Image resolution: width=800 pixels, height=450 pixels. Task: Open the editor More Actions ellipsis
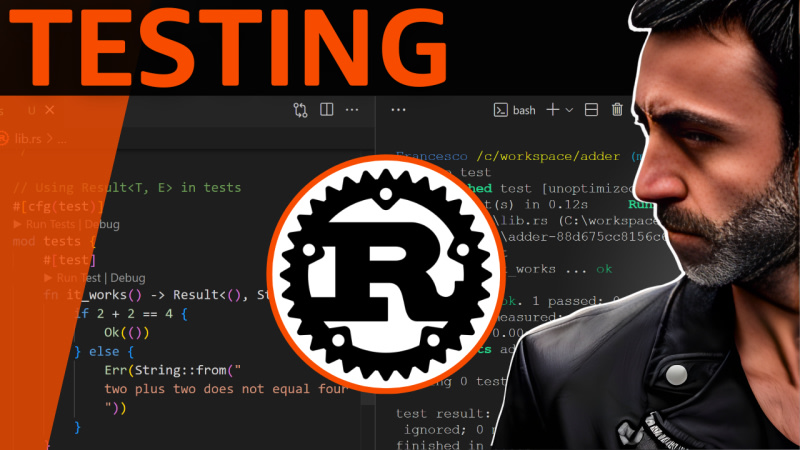tap(352, 110)
